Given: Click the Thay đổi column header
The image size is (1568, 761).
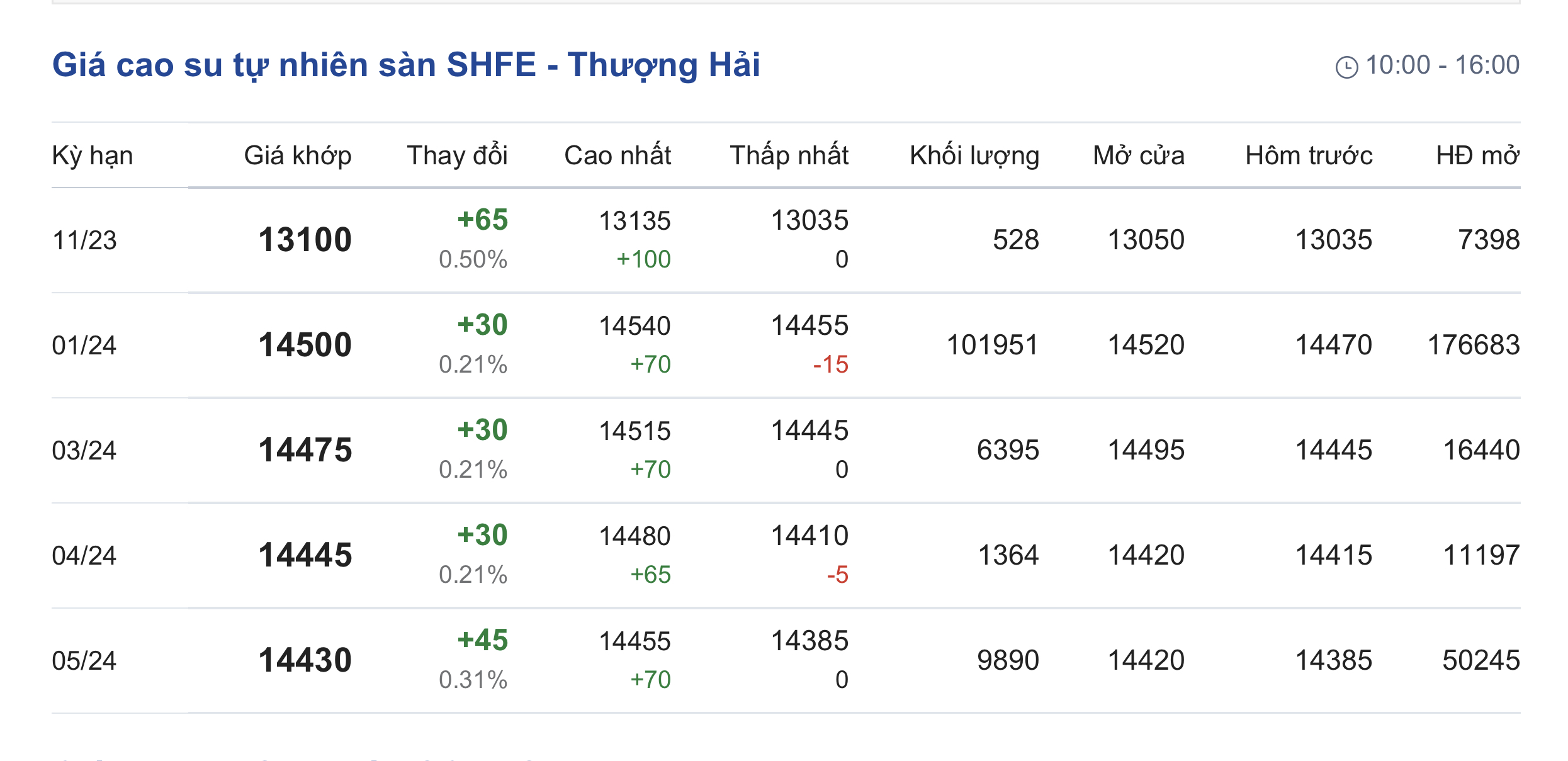Looking at the screenshot, I should coord(457,155).
